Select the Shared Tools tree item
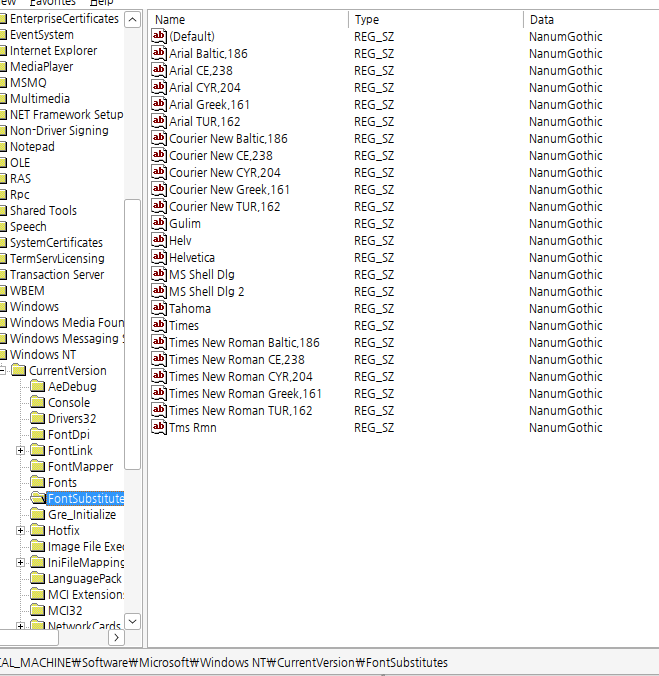 (43, 210)
